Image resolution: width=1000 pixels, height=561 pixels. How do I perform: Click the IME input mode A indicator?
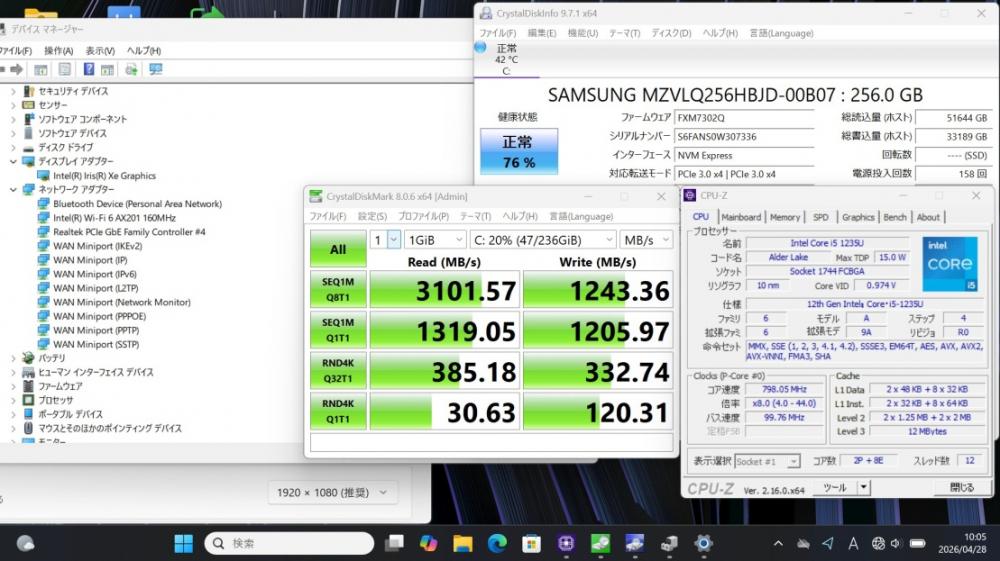click(853, 544)
